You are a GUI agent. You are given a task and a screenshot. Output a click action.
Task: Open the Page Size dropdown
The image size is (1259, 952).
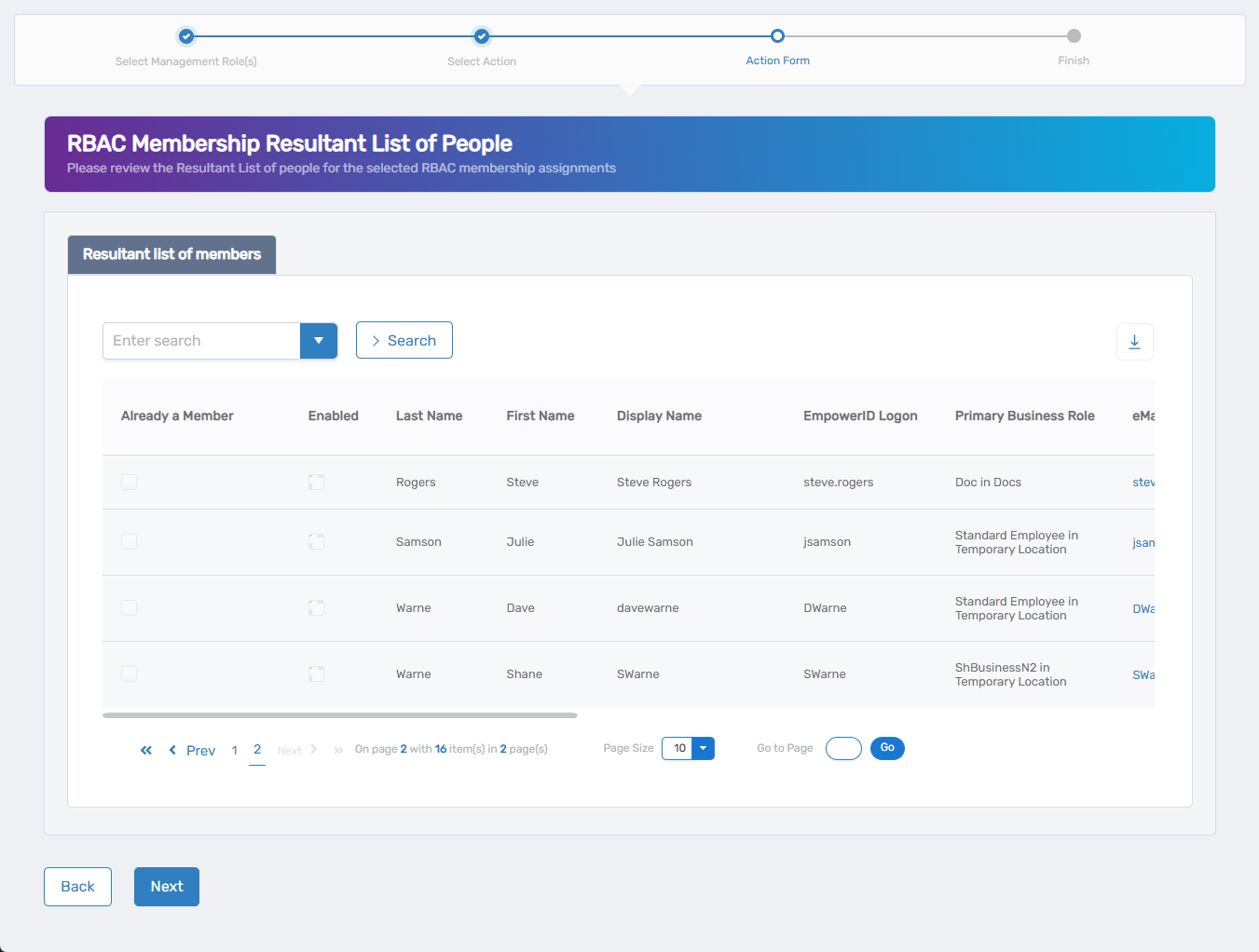[x=704, y=748]
